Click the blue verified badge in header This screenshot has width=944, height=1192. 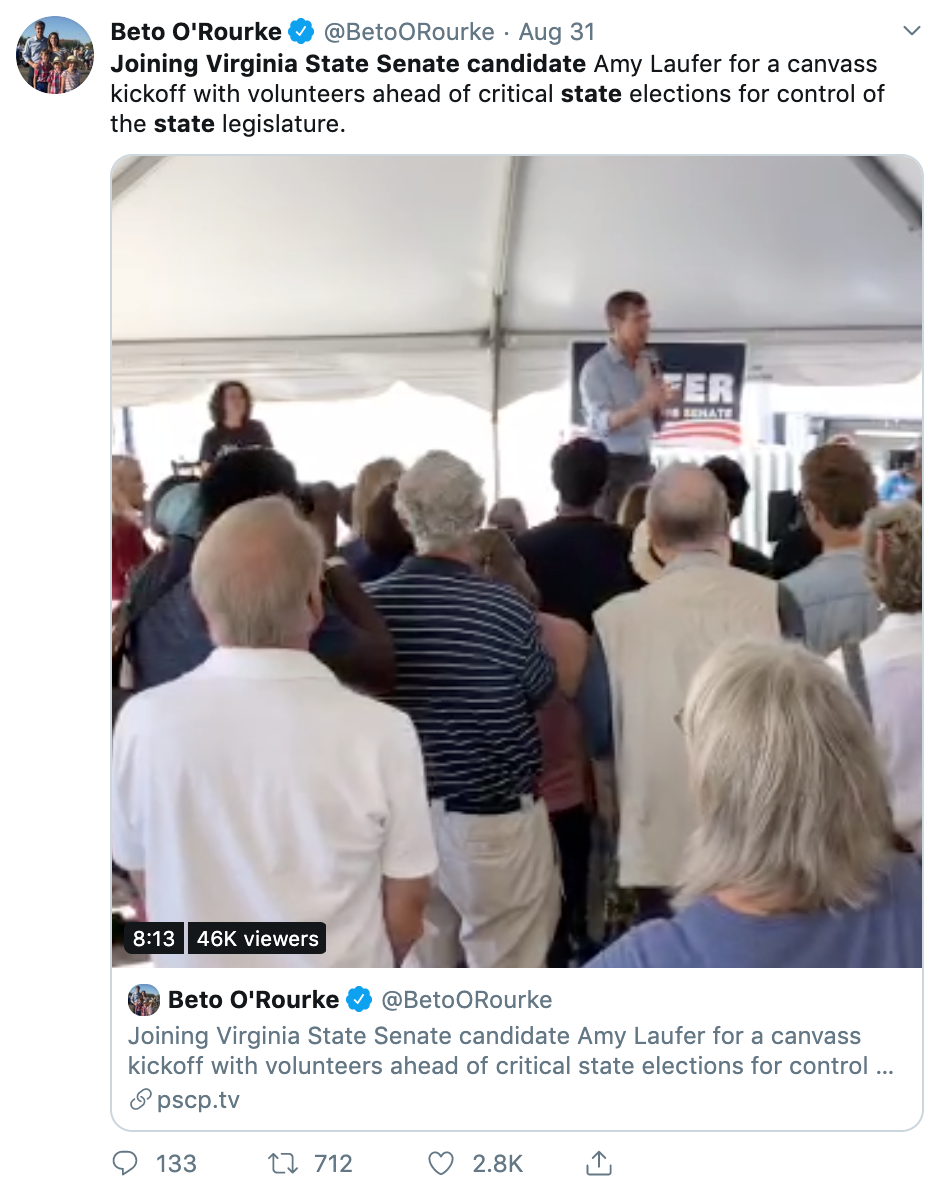(302, 32)
